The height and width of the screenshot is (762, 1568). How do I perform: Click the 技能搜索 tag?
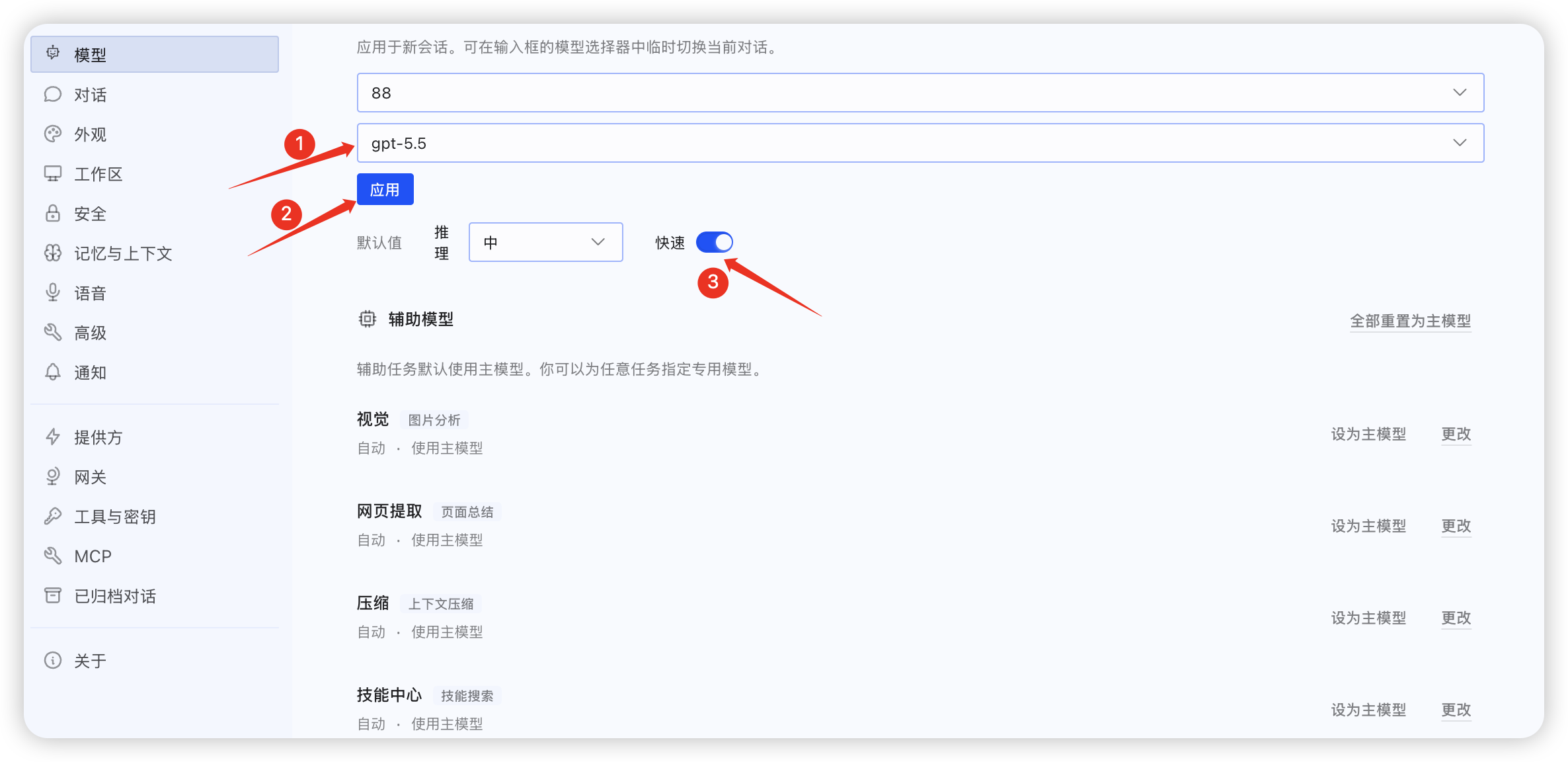pyautogui.click(x=467, y=696)
